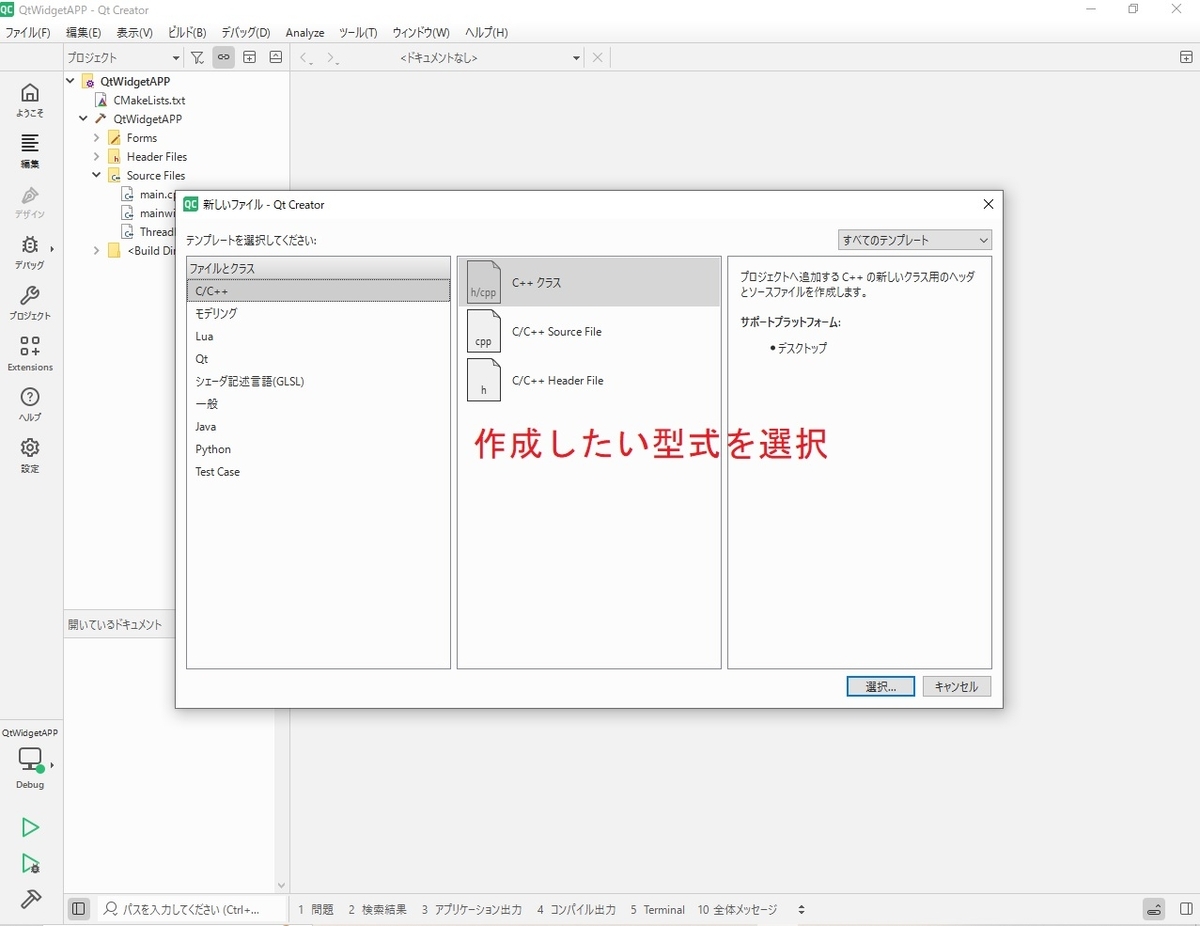1200x926 pixels.
Task: Switch to the 編集 (Edit) mode
Action: point(30,150)
